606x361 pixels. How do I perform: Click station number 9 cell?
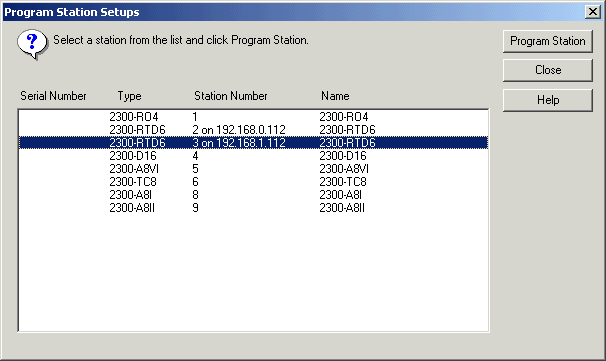click(x=195, y=208)
